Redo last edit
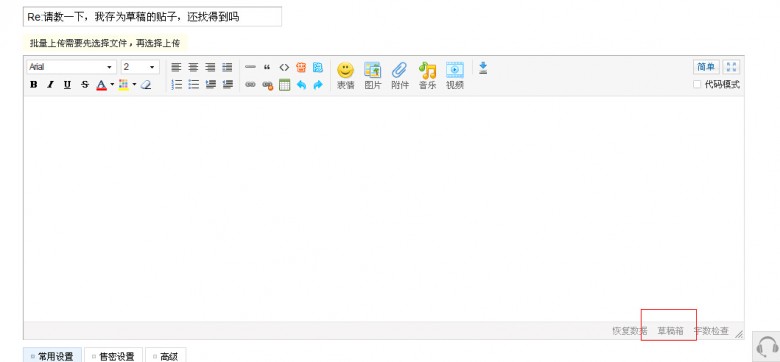This screenshot has height=362, width=780. click(x=318, y=85)
